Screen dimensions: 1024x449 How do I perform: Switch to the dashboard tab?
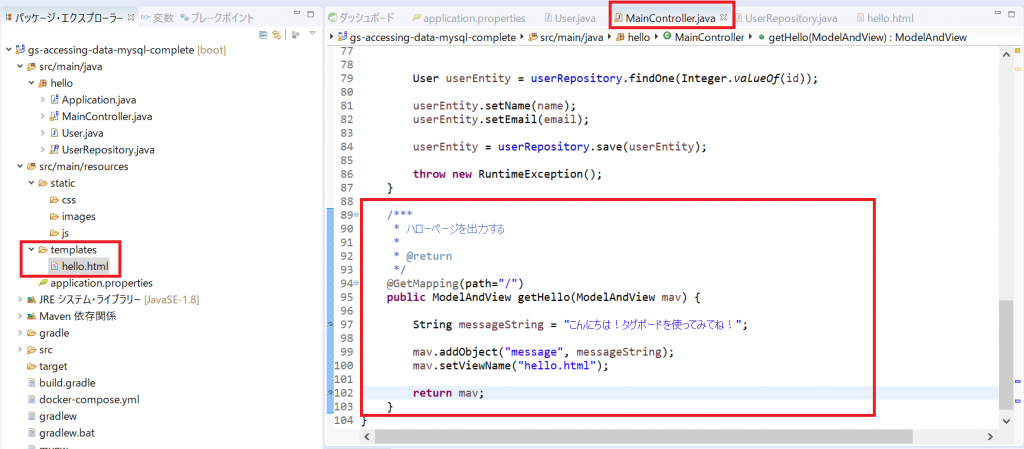point(367,18)
